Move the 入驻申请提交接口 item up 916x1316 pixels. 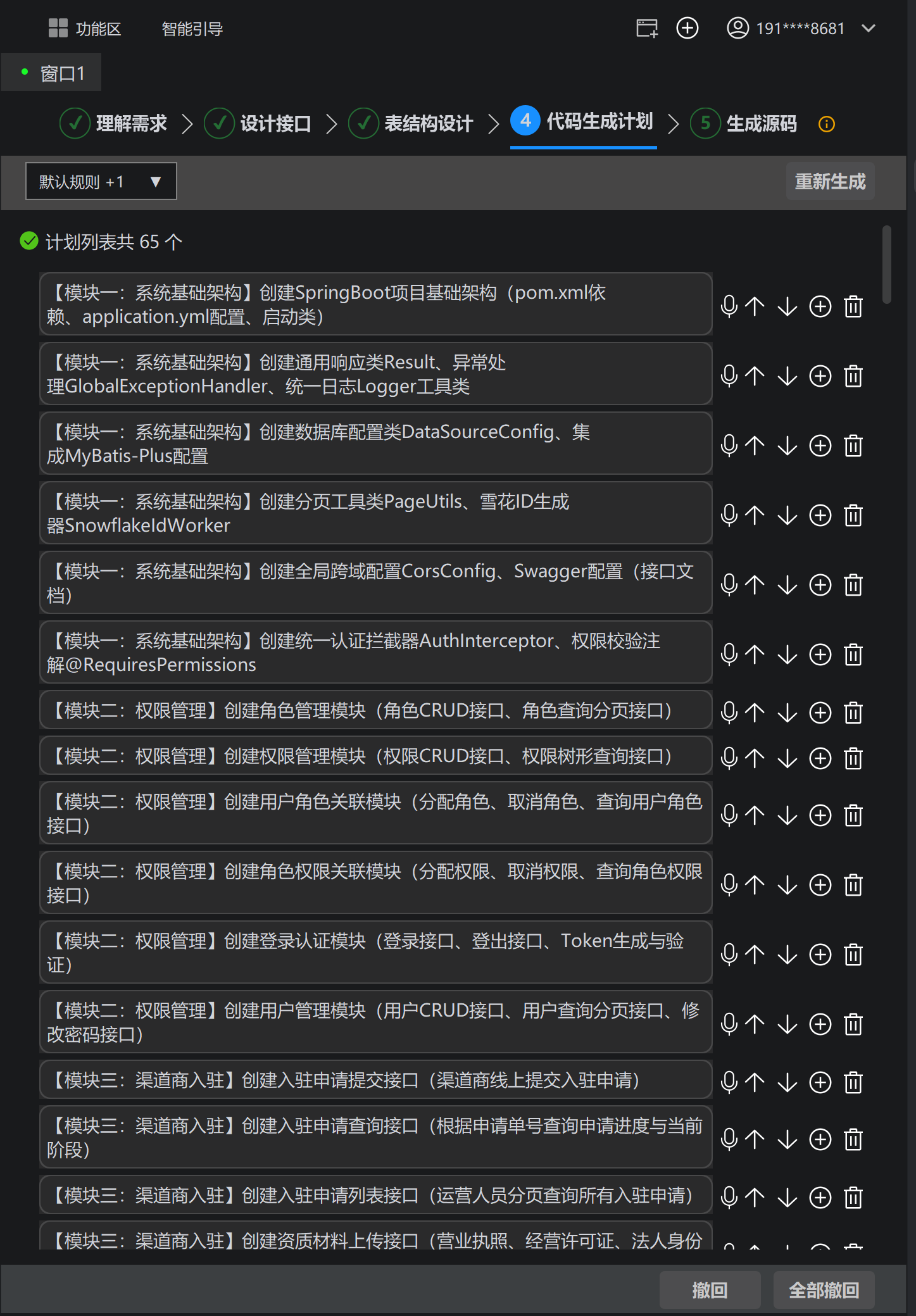click(755, 1082)
